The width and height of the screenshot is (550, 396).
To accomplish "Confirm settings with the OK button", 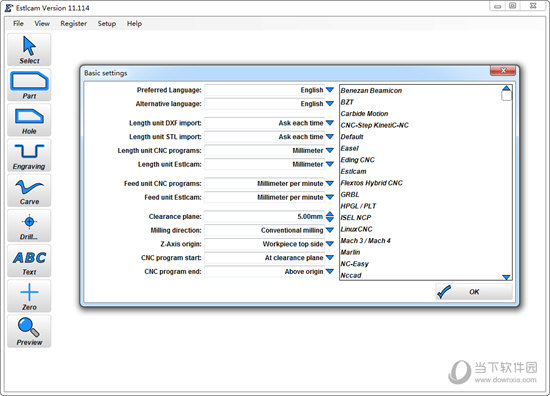I will tap(474, 291).
